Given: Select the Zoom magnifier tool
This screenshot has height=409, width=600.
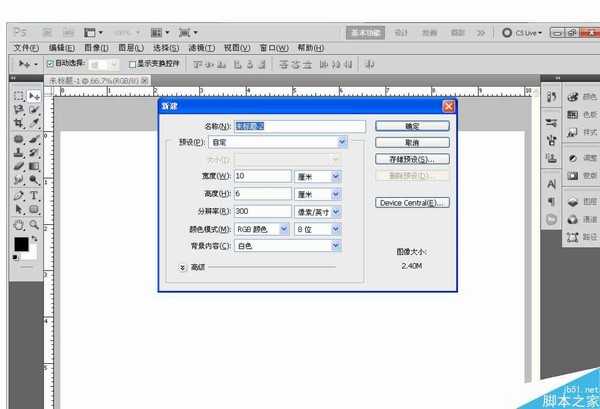Looking at the screenshot, I should [x=33, y=225].
